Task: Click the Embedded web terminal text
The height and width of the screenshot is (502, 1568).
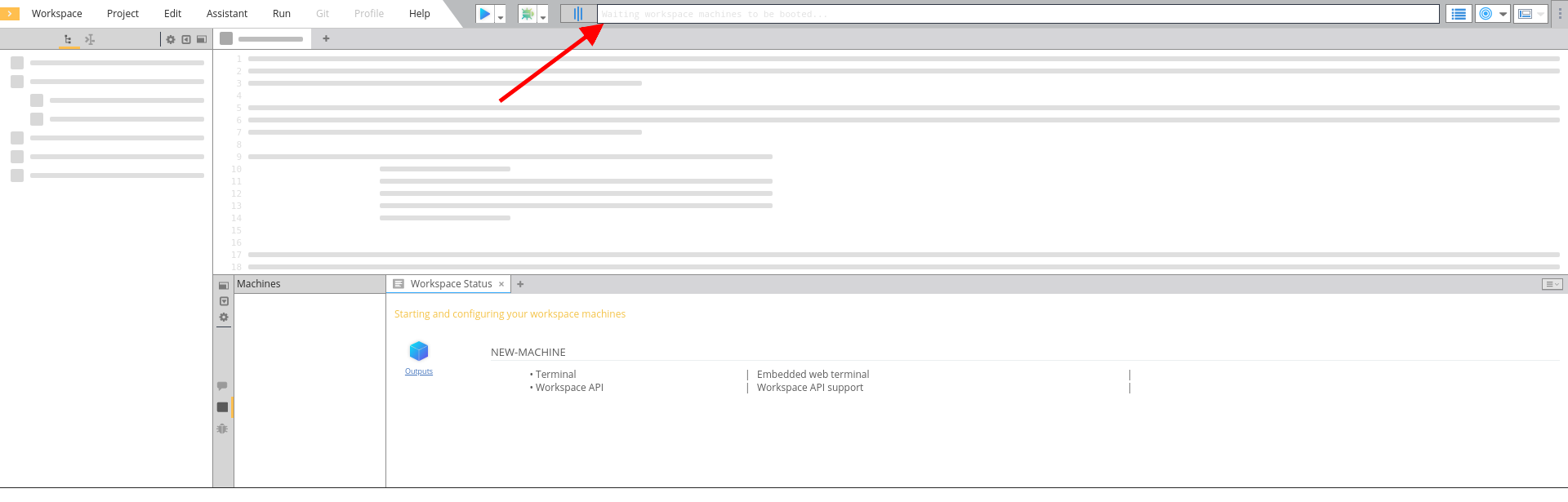Action: click(x=813, y=375)
